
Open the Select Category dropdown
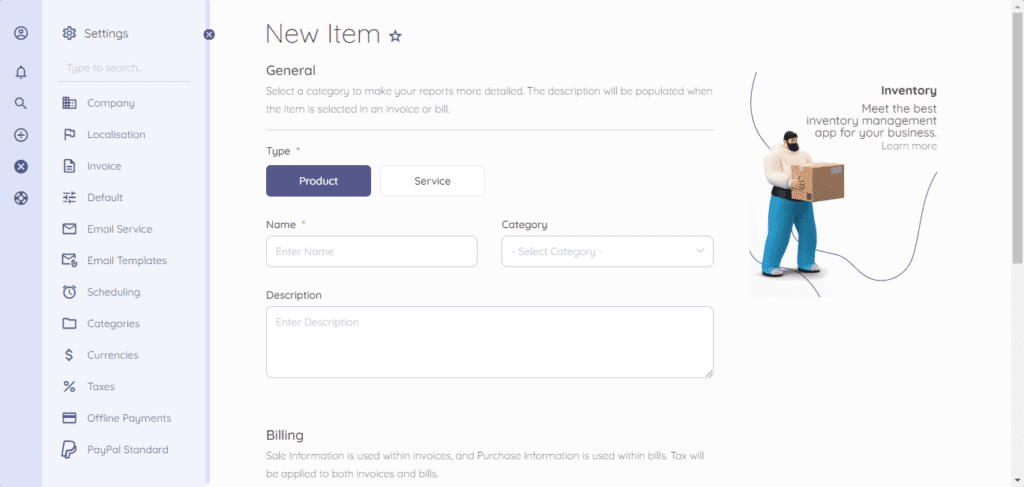[x=607, y=251]
